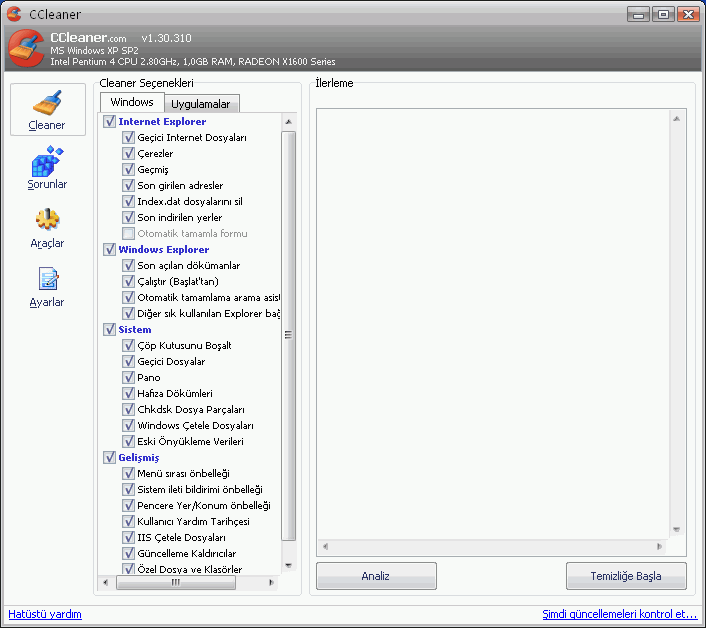This screenshot has width=706, height=628.
Task: Toggle the Internet Explorer group checkbox
Action: (x=109, y=122)
